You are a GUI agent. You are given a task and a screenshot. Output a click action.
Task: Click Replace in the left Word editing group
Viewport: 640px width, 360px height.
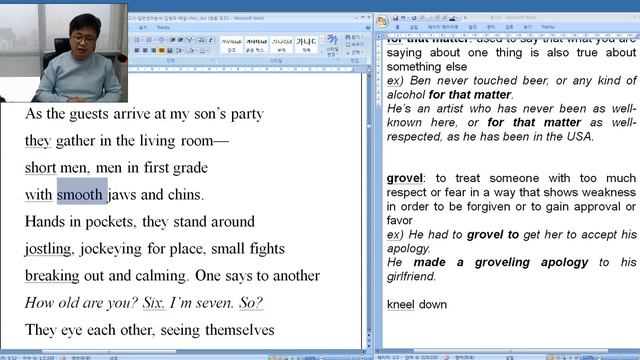[354, 44]
